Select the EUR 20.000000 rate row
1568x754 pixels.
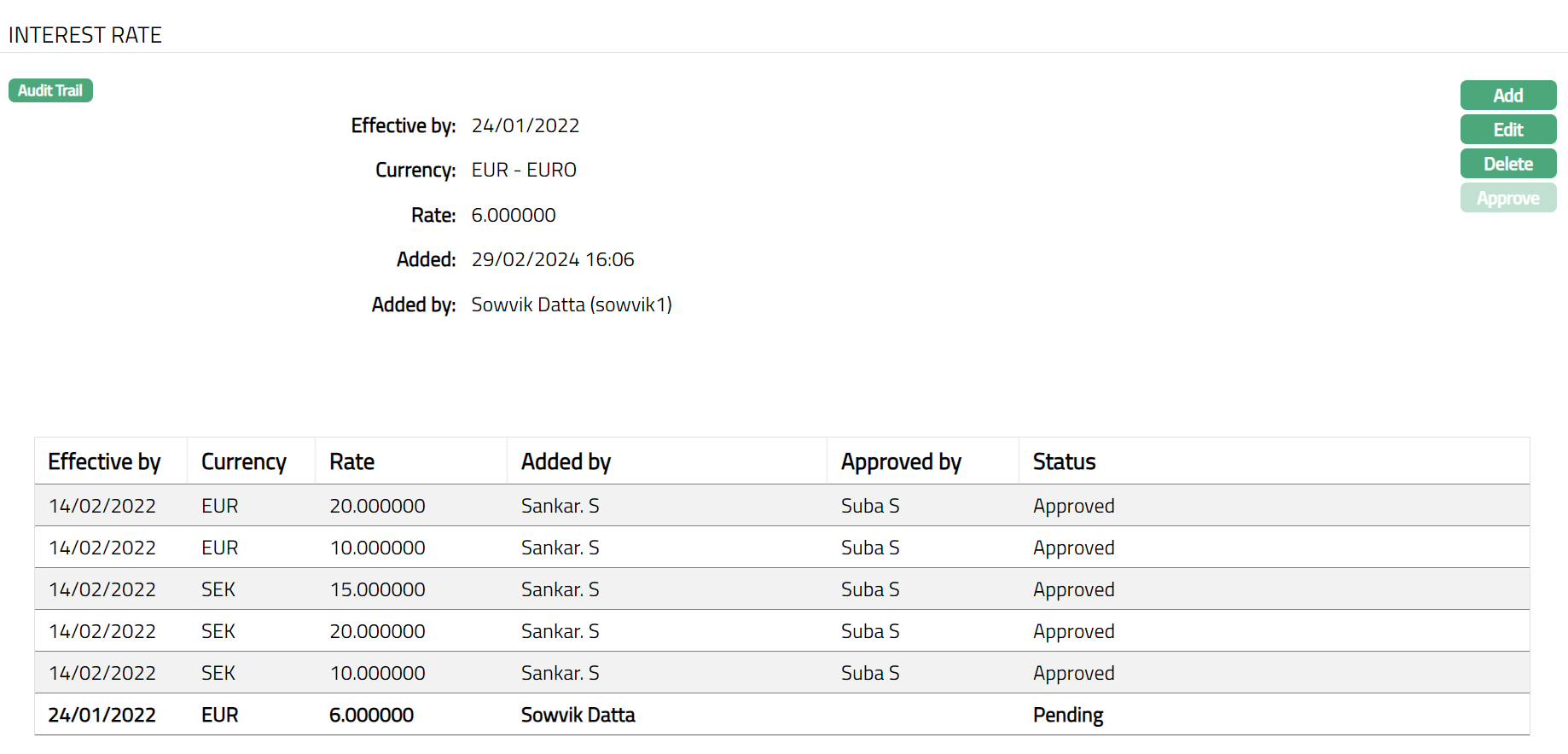(377, 506)
